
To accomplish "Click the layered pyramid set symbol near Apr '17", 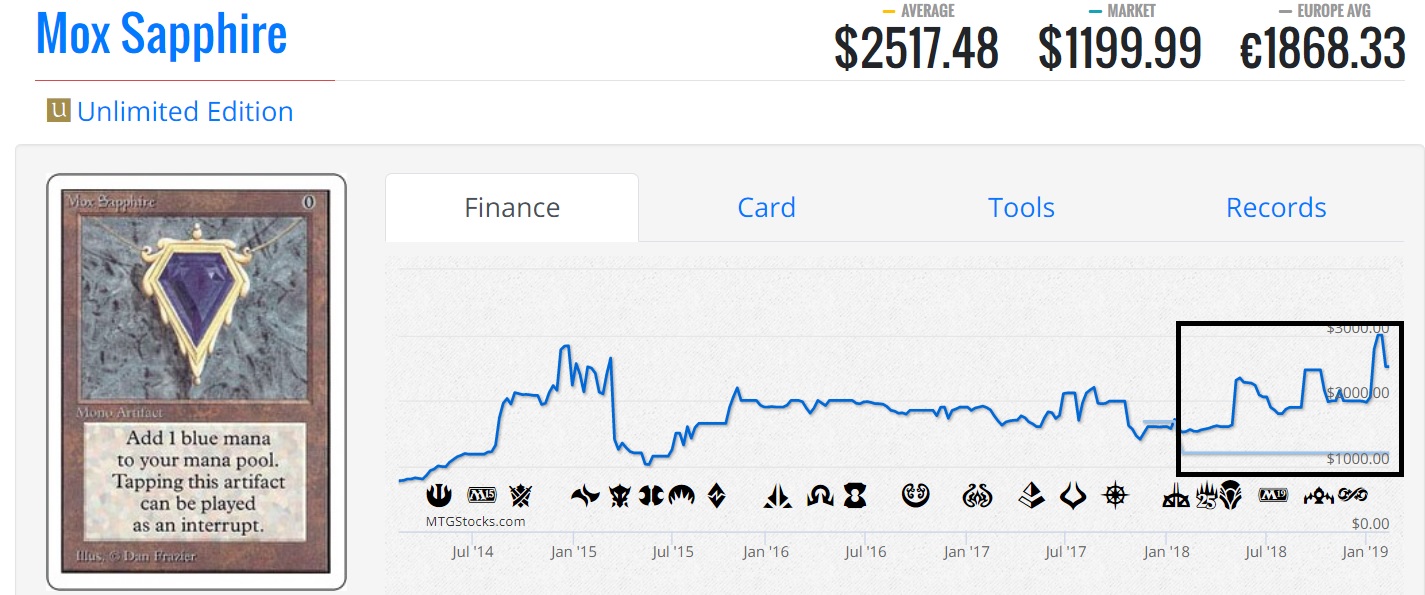I will click(1032, 494).
